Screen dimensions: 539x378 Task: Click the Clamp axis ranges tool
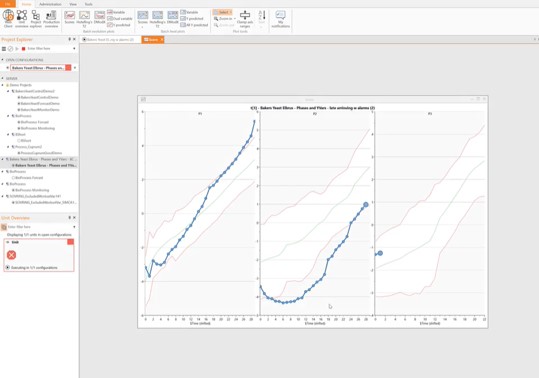pos(245,19)
